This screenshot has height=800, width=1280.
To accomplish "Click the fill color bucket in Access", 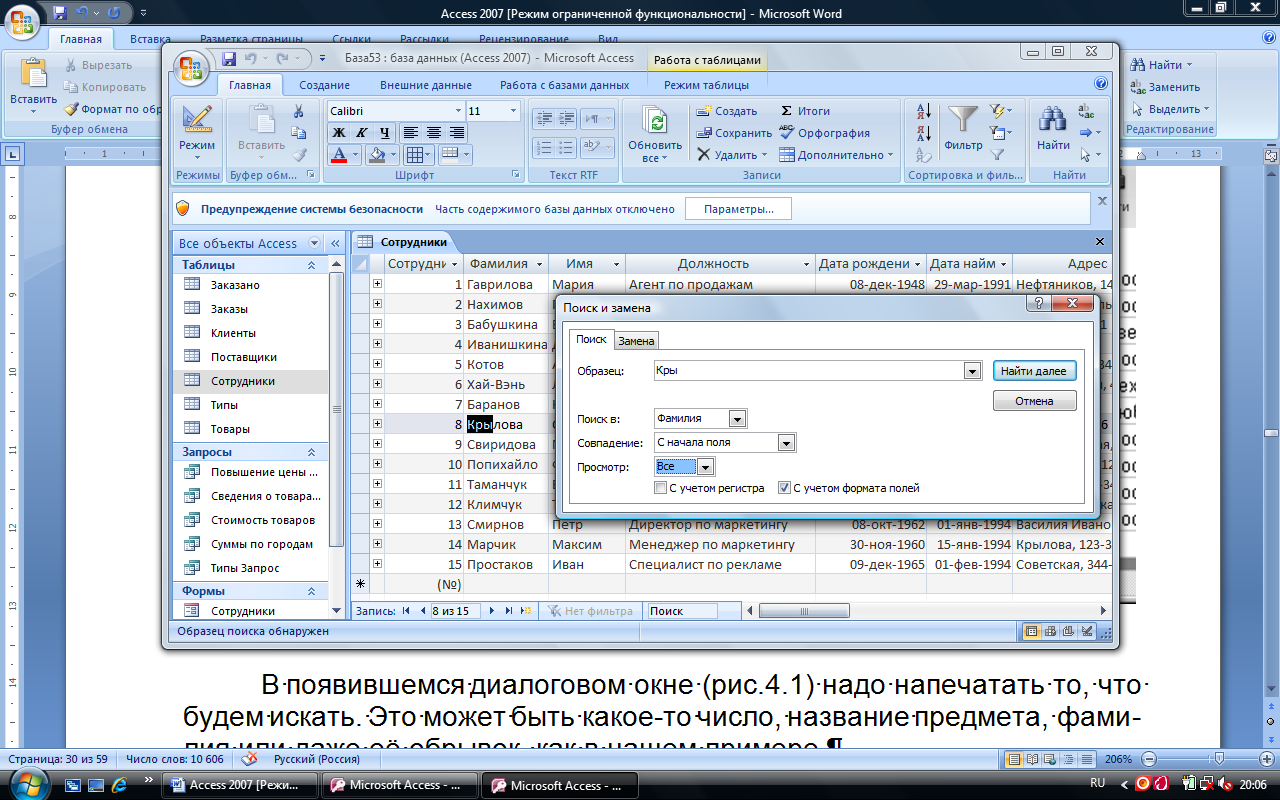I will tap(376, 155).
